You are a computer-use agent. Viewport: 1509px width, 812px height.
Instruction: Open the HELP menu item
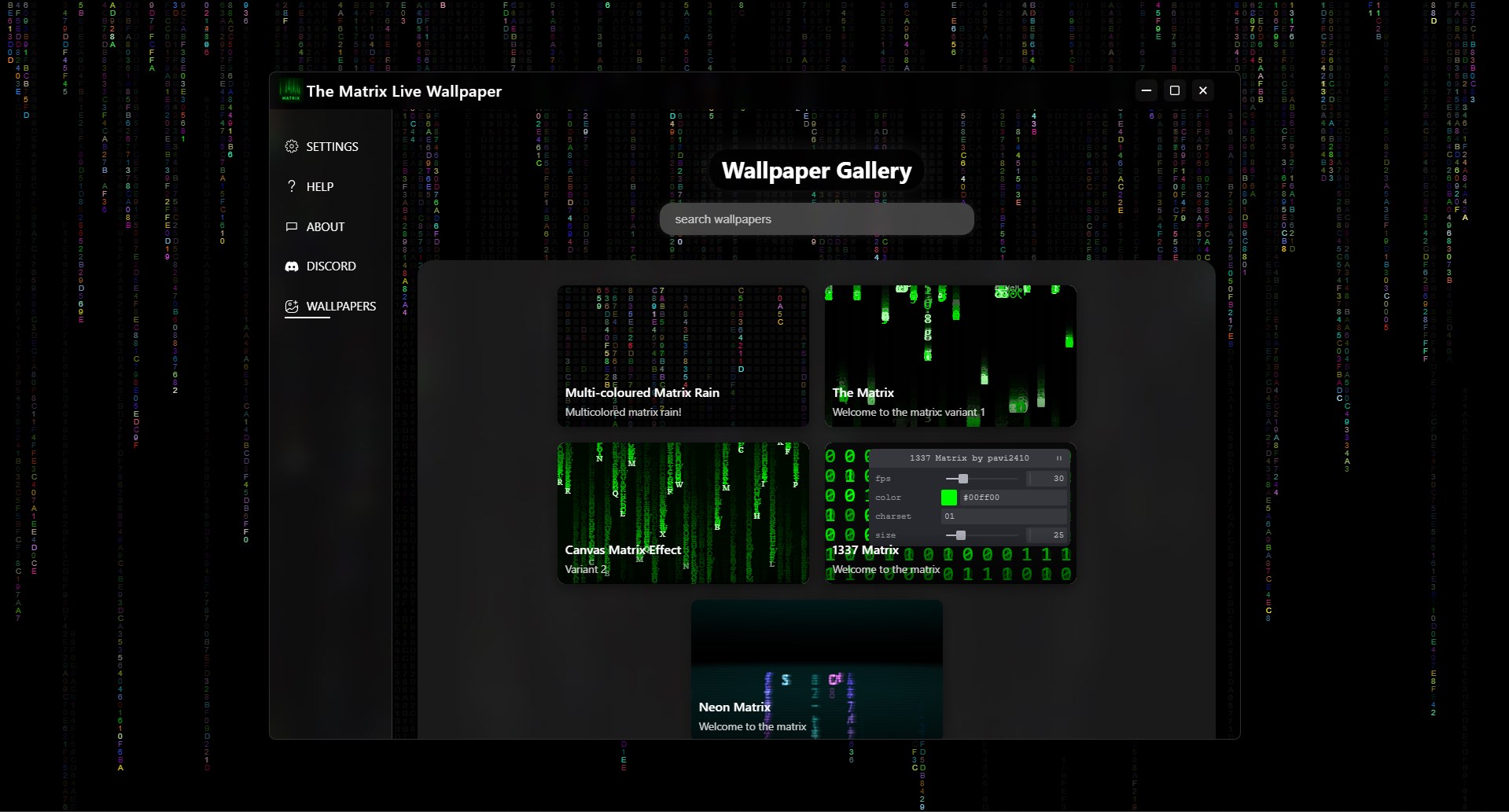[x=310, y=186]
